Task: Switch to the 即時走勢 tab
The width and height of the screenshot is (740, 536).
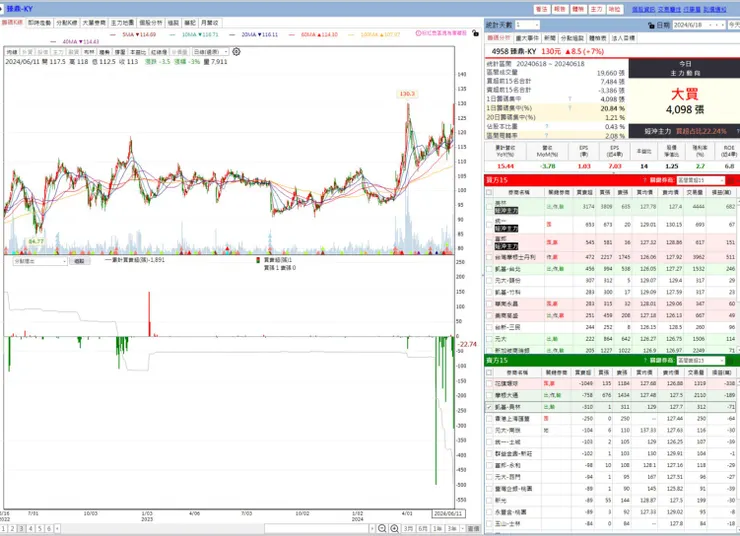Action: point(39,23)
